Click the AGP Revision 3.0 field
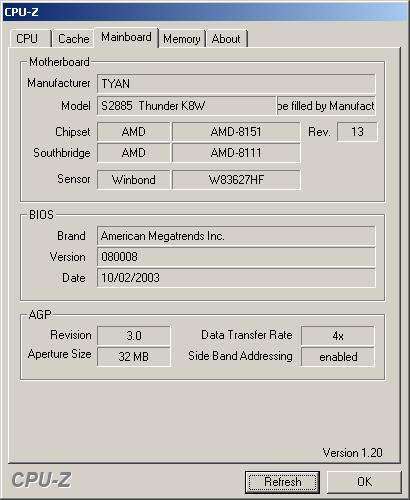410x500 pixels. 134,336
